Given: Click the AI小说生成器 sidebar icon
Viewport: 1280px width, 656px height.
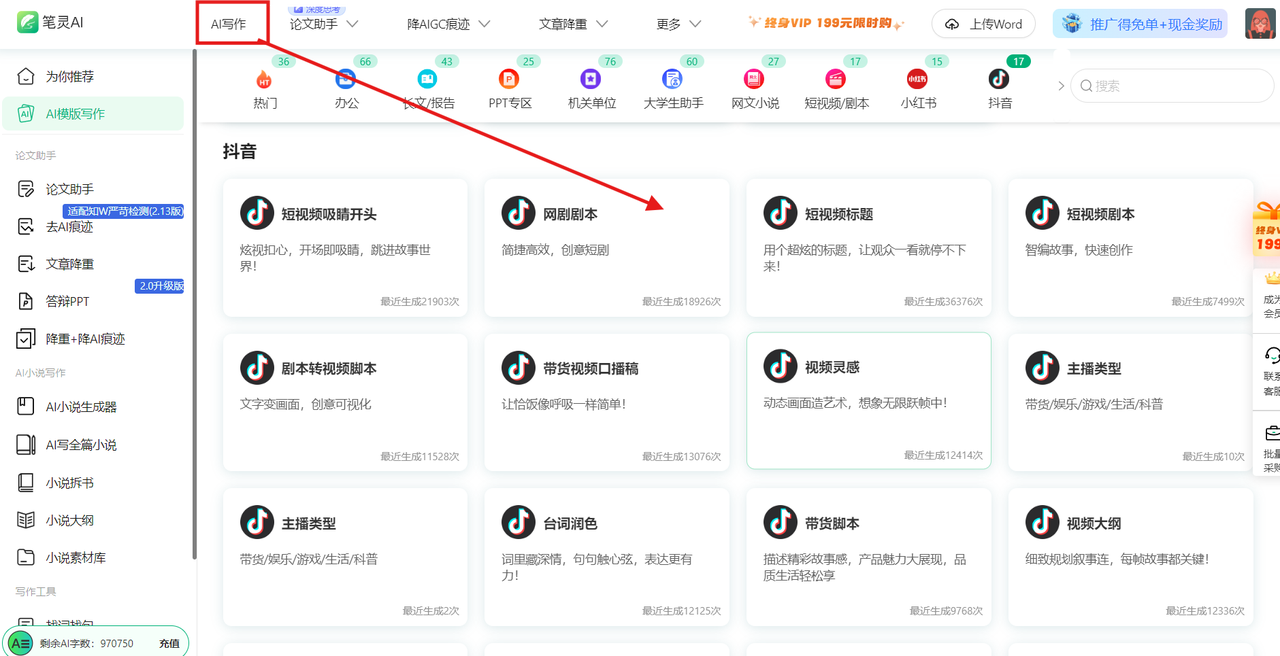Looking at the screenshot, I should (x=26, y=407).
